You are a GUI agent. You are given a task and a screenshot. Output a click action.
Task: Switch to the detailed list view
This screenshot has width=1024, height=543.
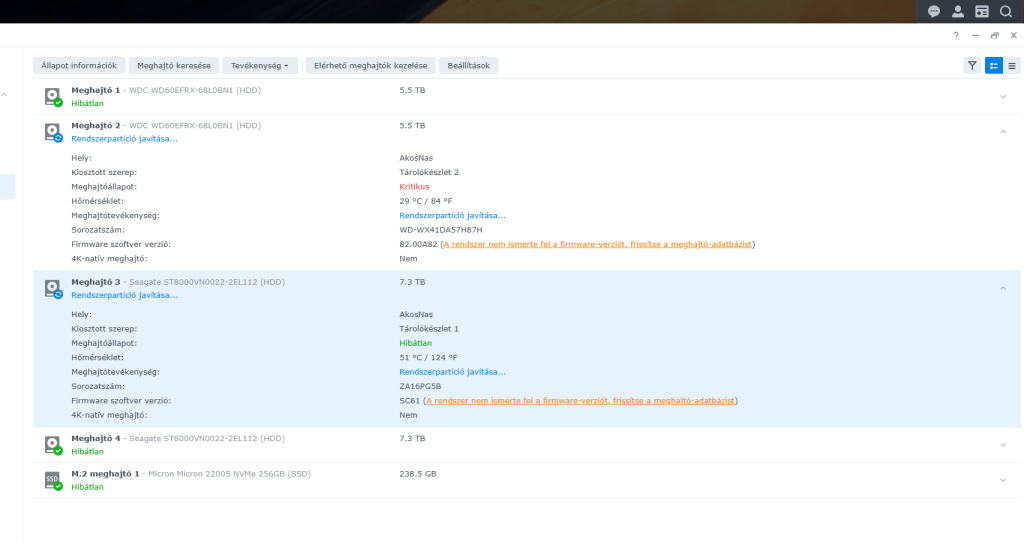click(994, 65)
